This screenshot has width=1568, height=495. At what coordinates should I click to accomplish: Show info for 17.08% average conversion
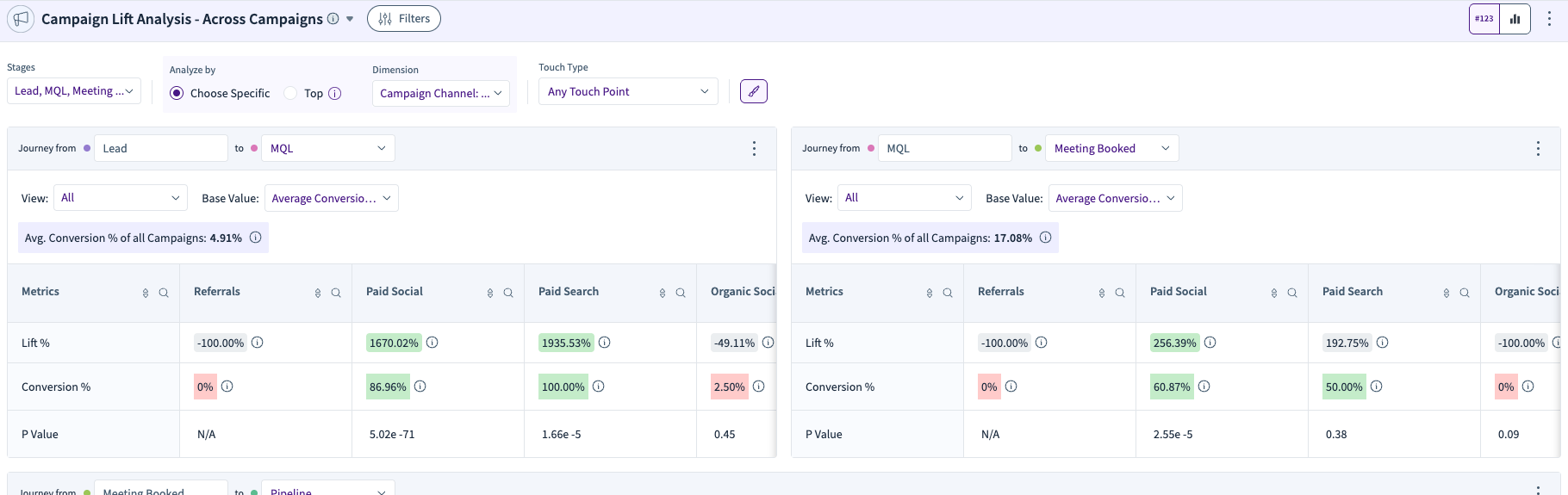(x=1045, y=238)
